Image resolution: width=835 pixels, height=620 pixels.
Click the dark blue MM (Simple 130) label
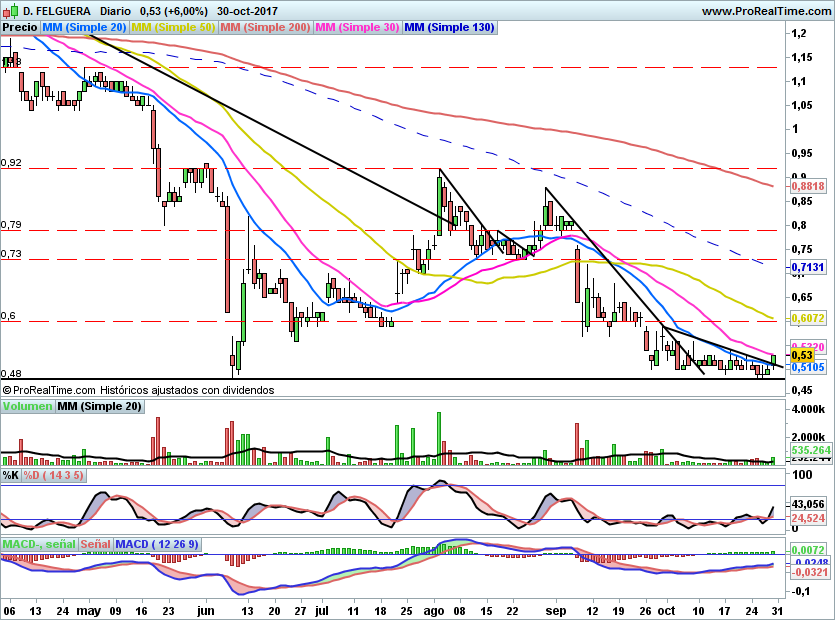click(448, 28)
